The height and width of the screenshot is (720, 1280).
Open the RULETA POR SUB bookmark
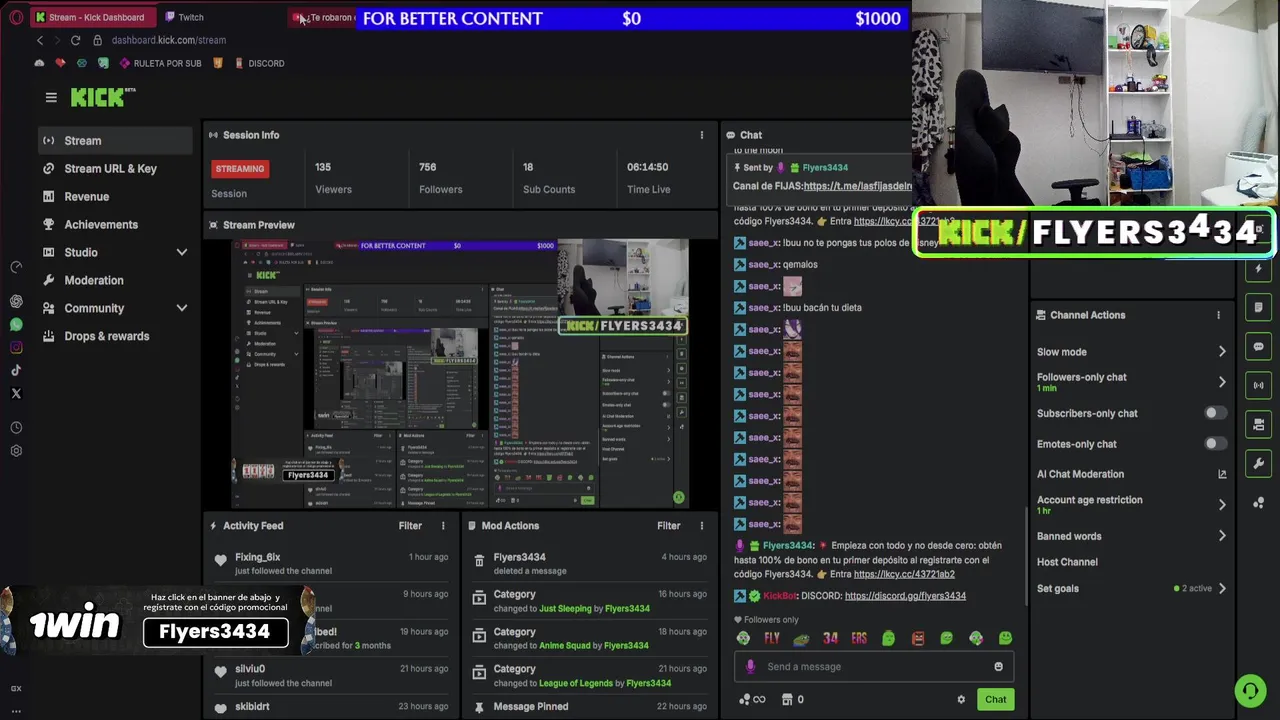coord(160,63)
